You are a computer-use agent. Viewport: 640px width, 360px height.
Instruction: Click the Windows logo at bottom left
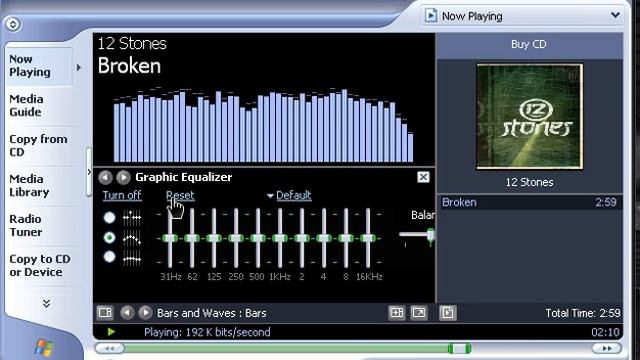coord(44,348)
